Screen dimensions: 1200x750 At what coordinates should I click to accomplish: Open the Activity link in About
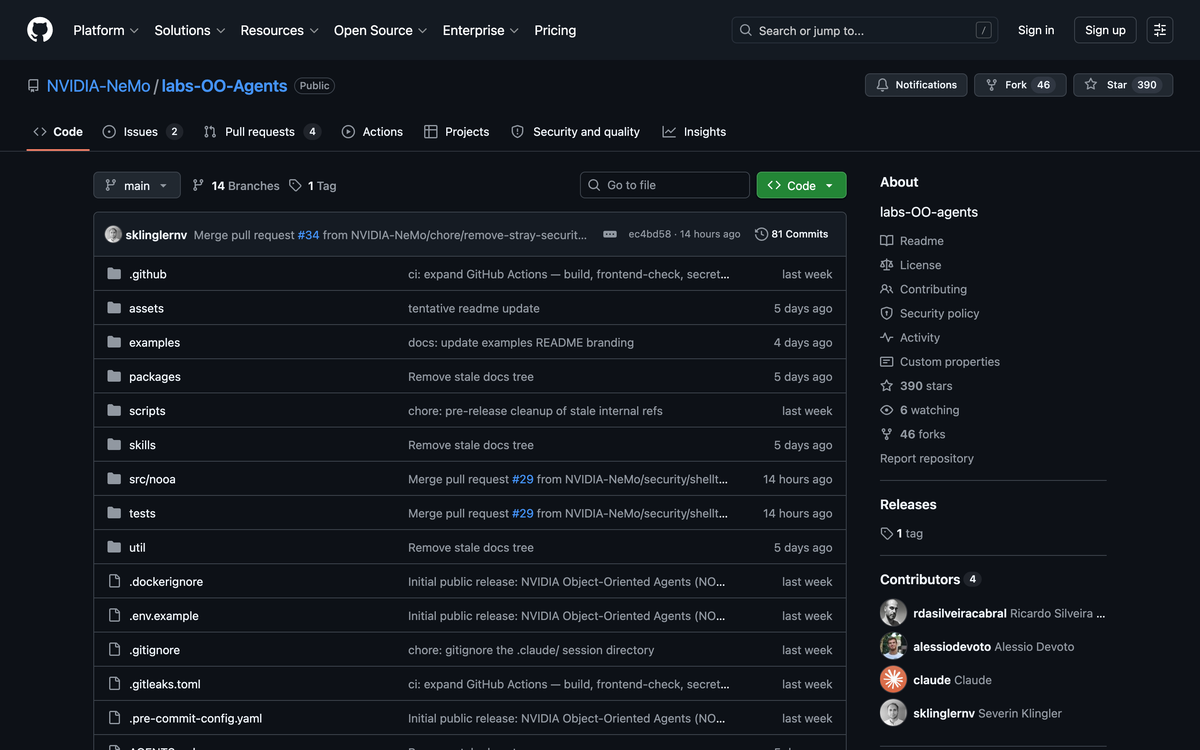click(x=910, y=338)
